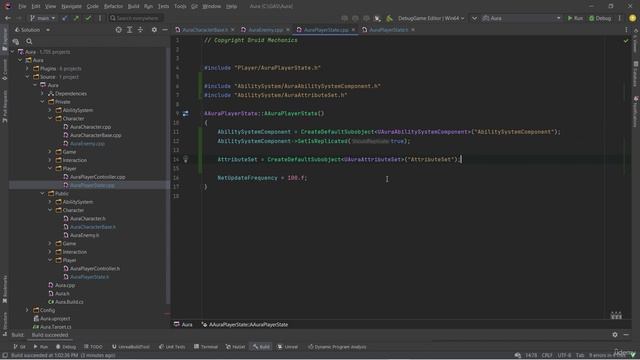Click the Run button

point(575,18)
